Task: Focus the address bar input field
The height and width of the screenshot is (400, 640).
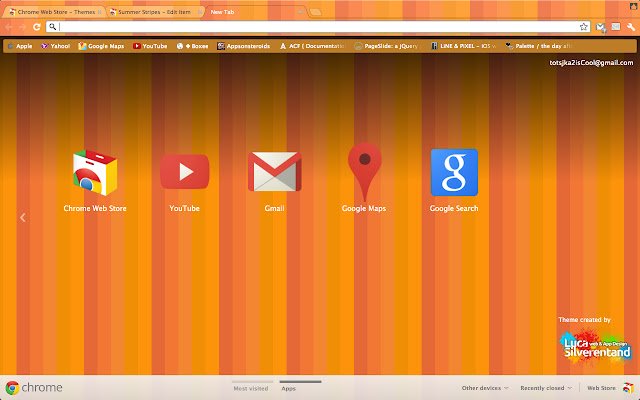Action: tap(318, 27)
